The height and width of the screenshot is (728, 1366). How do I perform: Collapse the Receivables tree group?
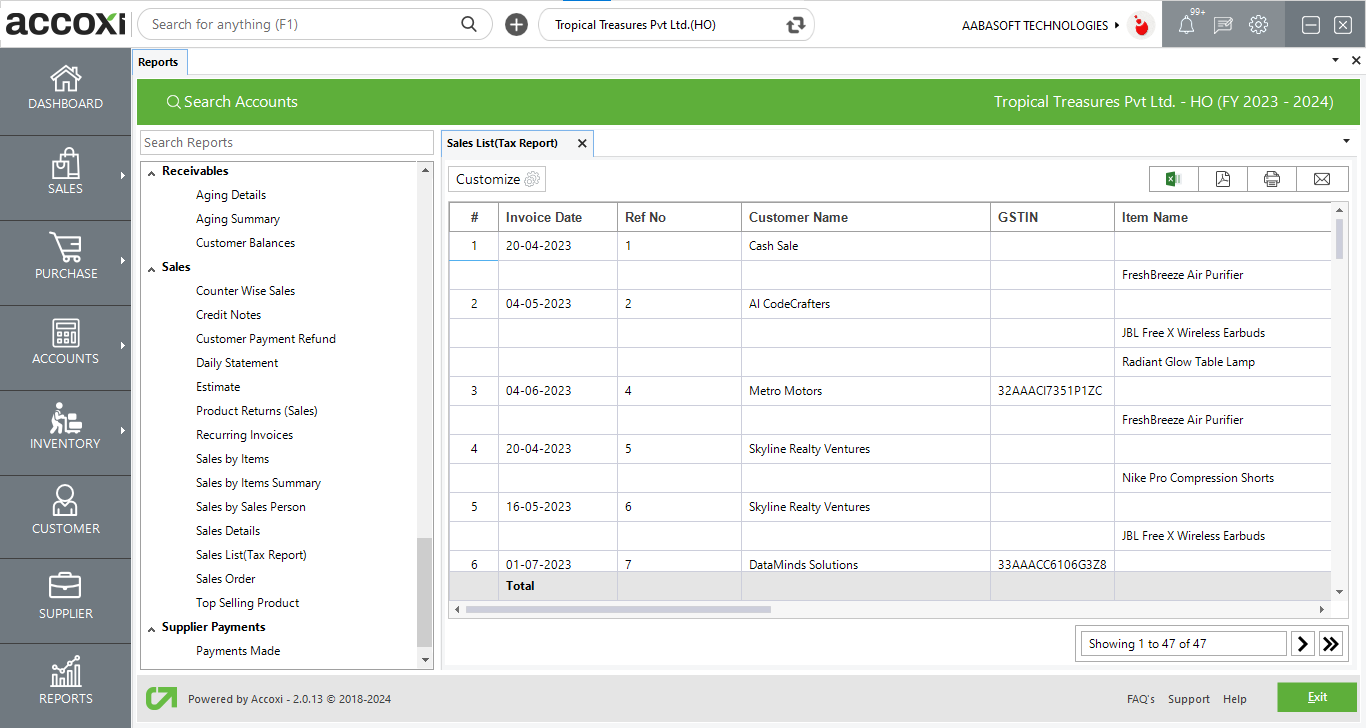(x=152, y=172)
